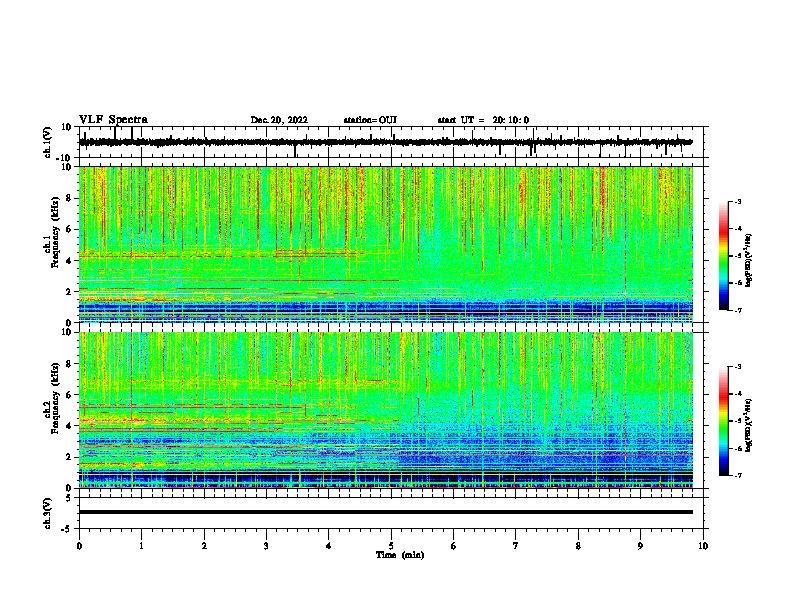
Task: Click the "-4" label on ch.1 colorbar
Action: pyautogui.click(x=738, y=229)
